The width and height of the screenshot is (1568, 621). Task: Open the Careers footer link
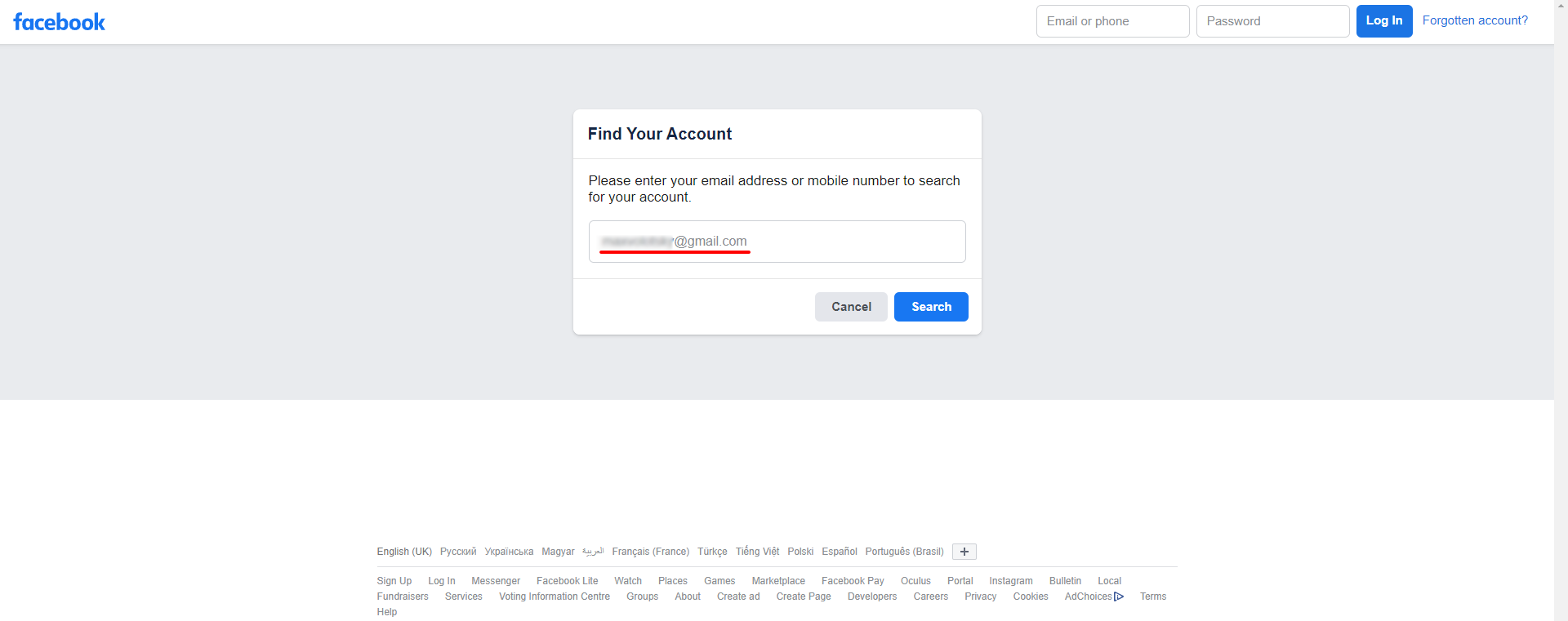coord(931,597)
